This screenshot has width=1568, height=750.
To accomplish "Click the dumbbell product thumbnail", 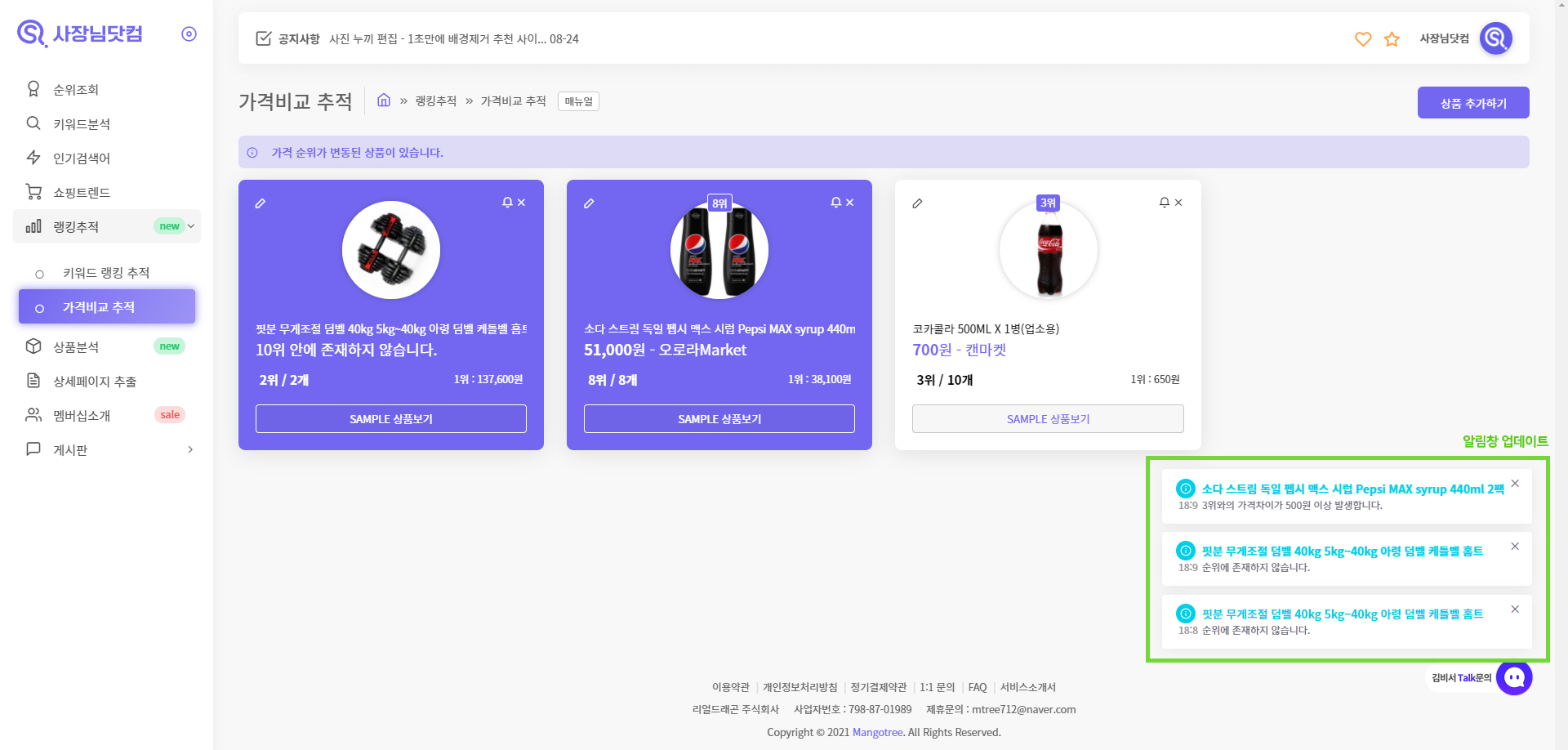I will click(x=391, y=250).
